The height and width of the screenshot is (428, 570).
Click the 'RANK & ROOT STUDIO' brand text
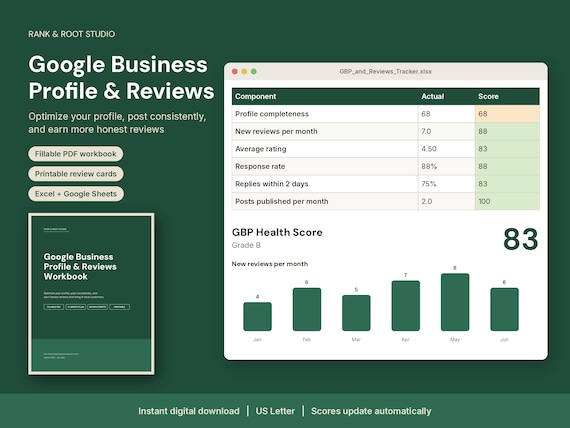tap(72, 34)
